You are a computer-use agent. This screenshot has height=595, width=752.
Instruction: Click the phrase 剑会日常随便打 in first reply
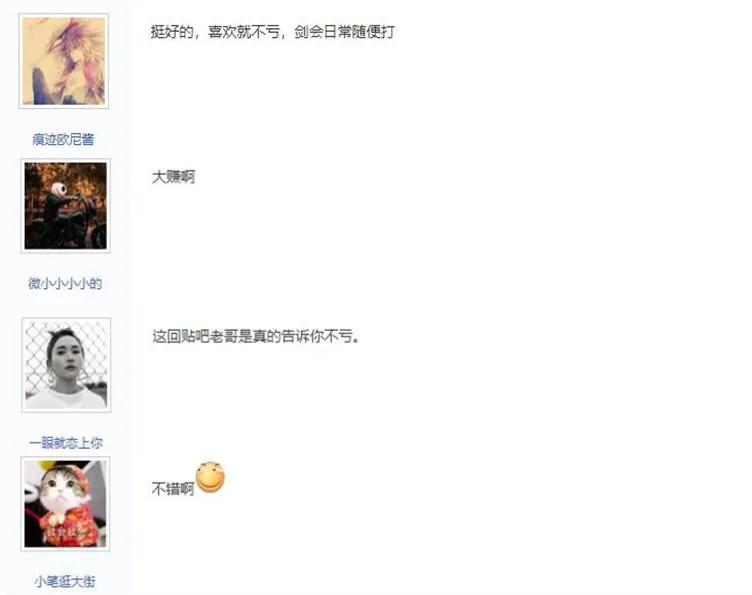coord(345,32)
